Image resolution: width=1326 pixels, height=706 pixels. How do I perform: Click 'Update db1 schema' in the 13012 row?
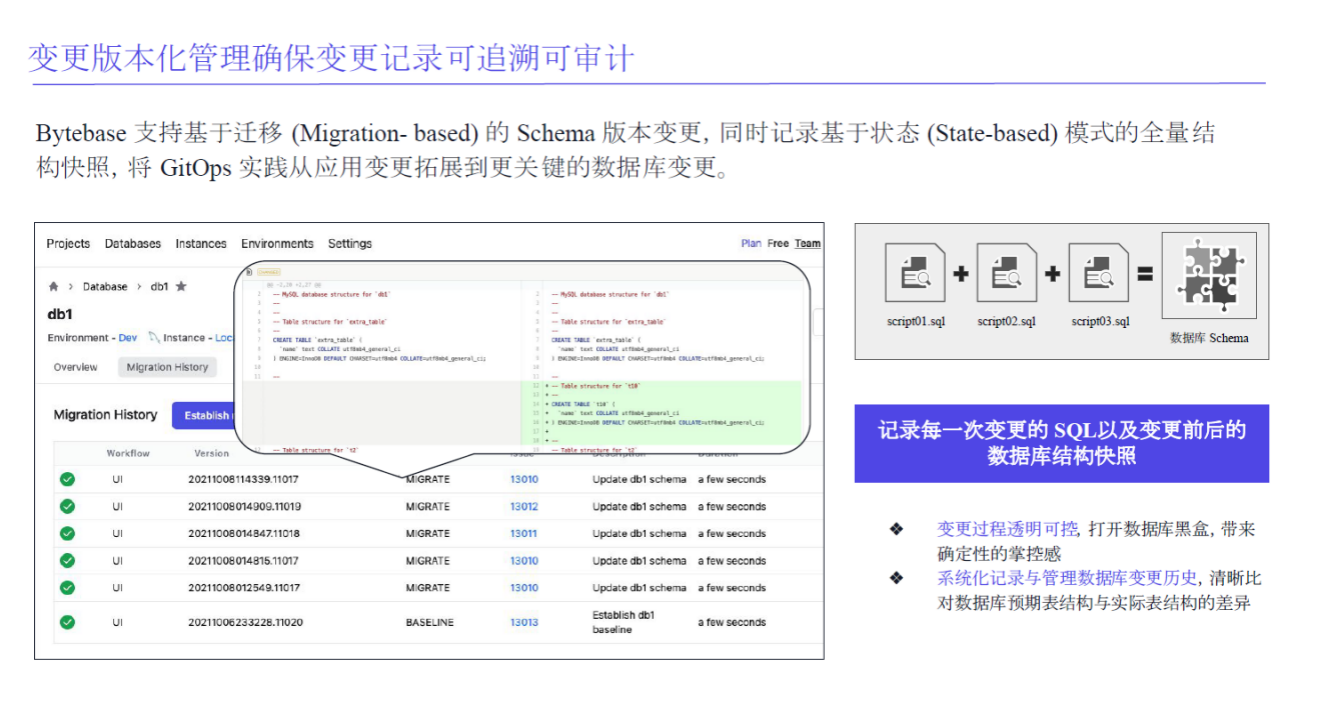coord(639,506)
